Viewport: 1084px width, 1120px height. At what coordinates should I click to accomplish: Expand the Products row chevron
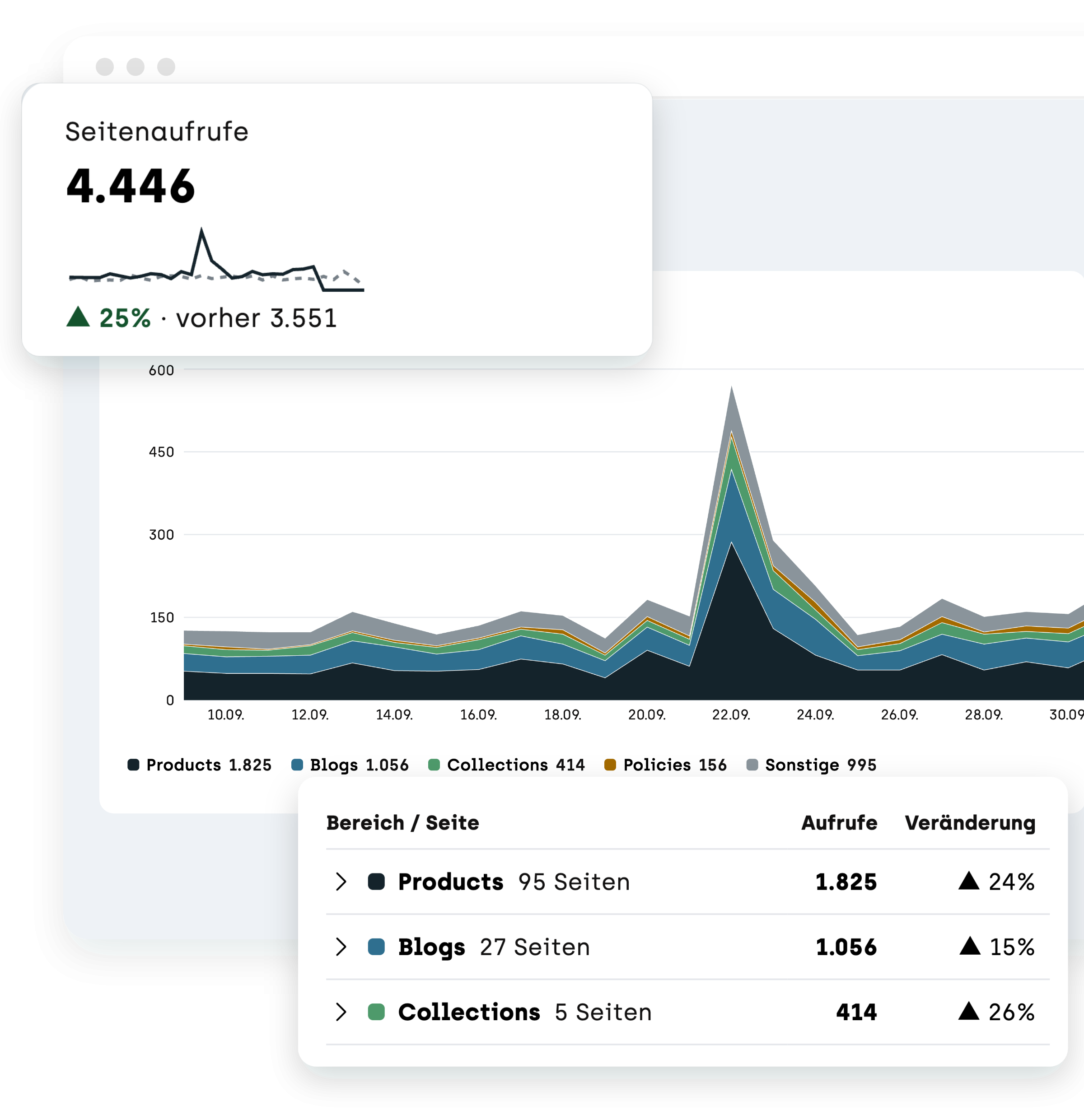341,882
